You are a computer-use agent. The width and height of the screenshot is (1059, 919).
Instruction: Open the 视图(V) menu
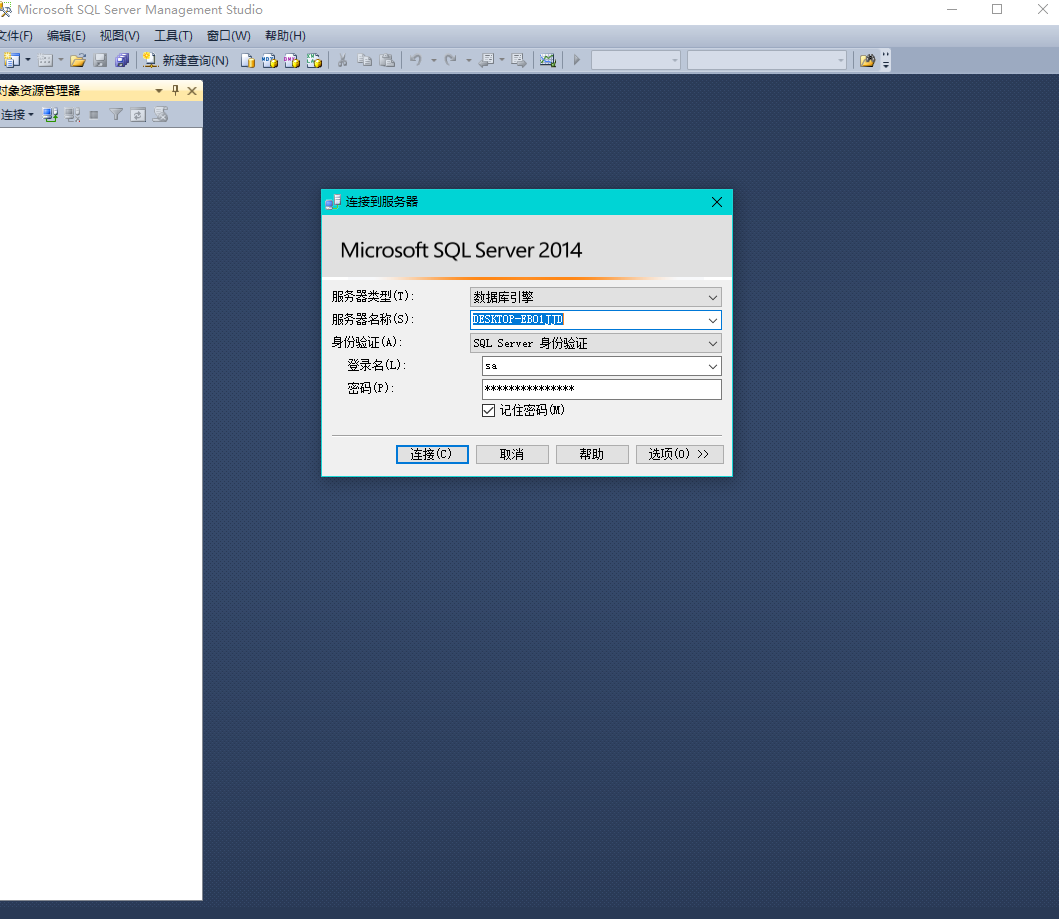pos(120,36)
